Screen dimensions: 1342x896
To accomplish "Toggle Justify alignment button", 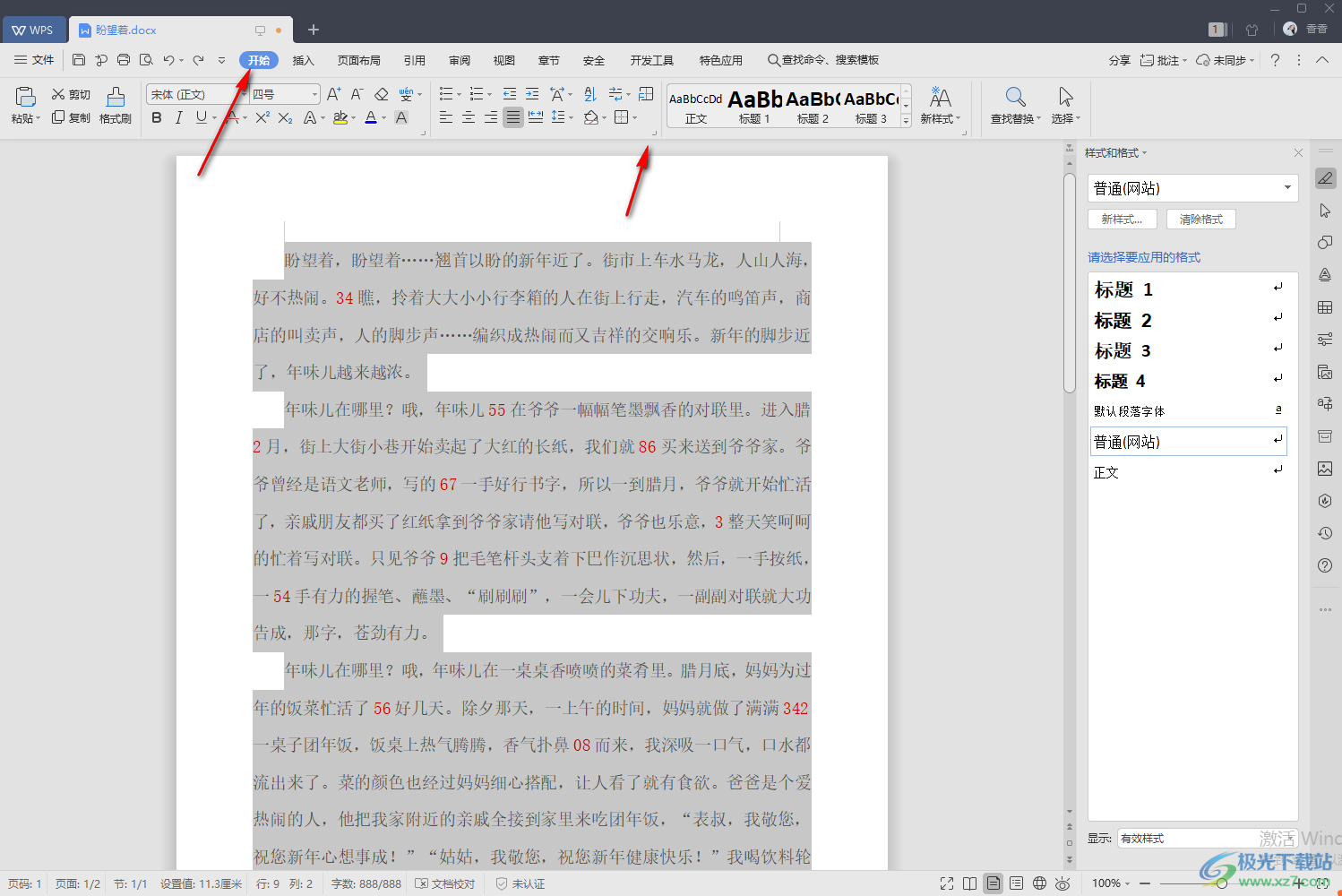I will tap(513, 117).
